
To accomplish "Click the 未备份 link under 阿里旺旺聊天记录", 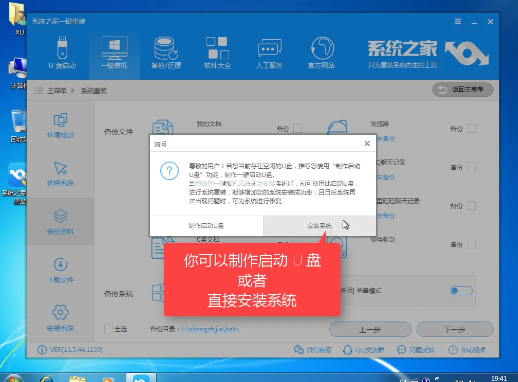I will 386,216.
